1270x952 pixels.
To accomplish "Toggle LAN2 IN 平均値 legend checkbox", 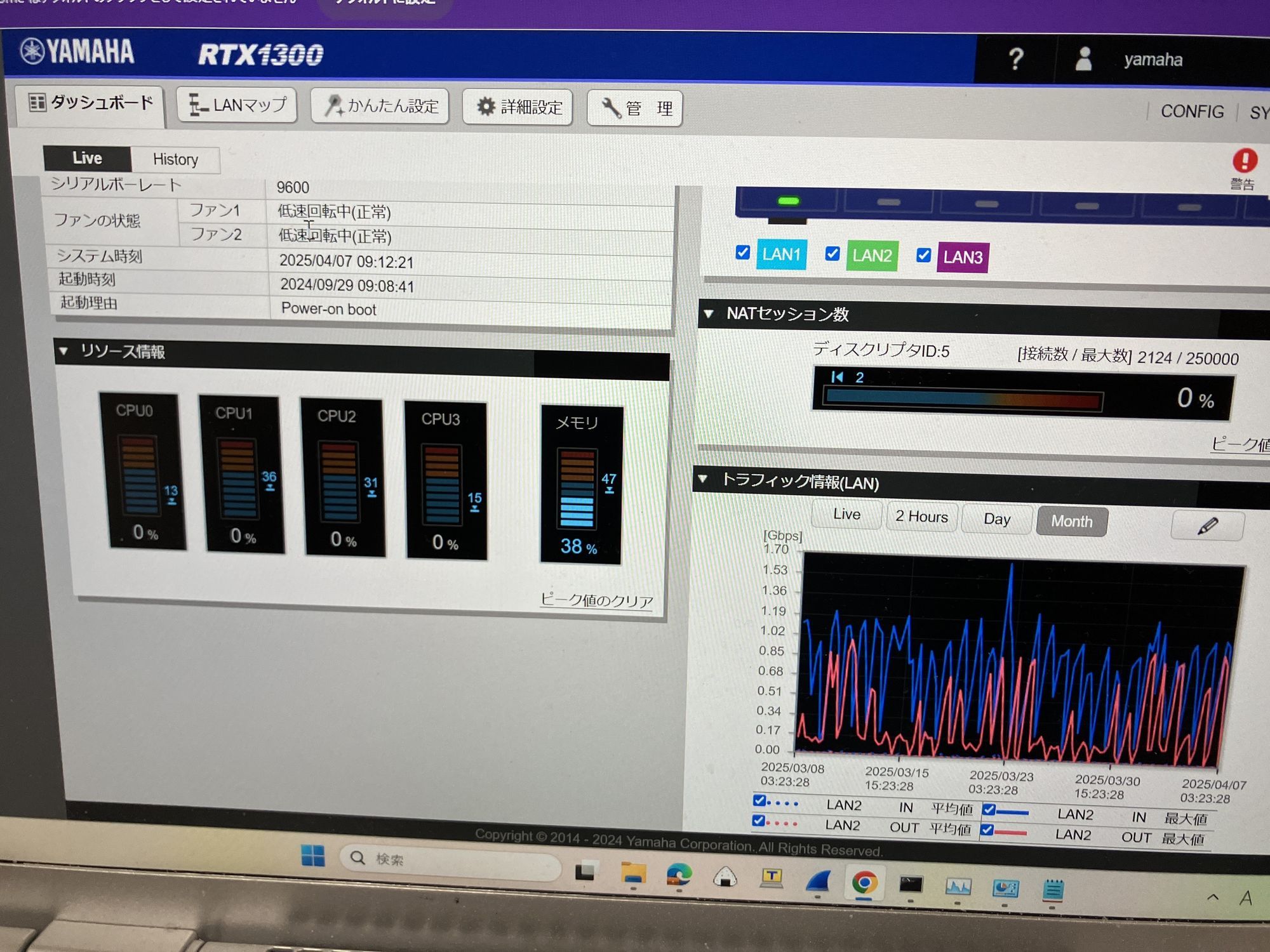I will (x=759, y=800).
